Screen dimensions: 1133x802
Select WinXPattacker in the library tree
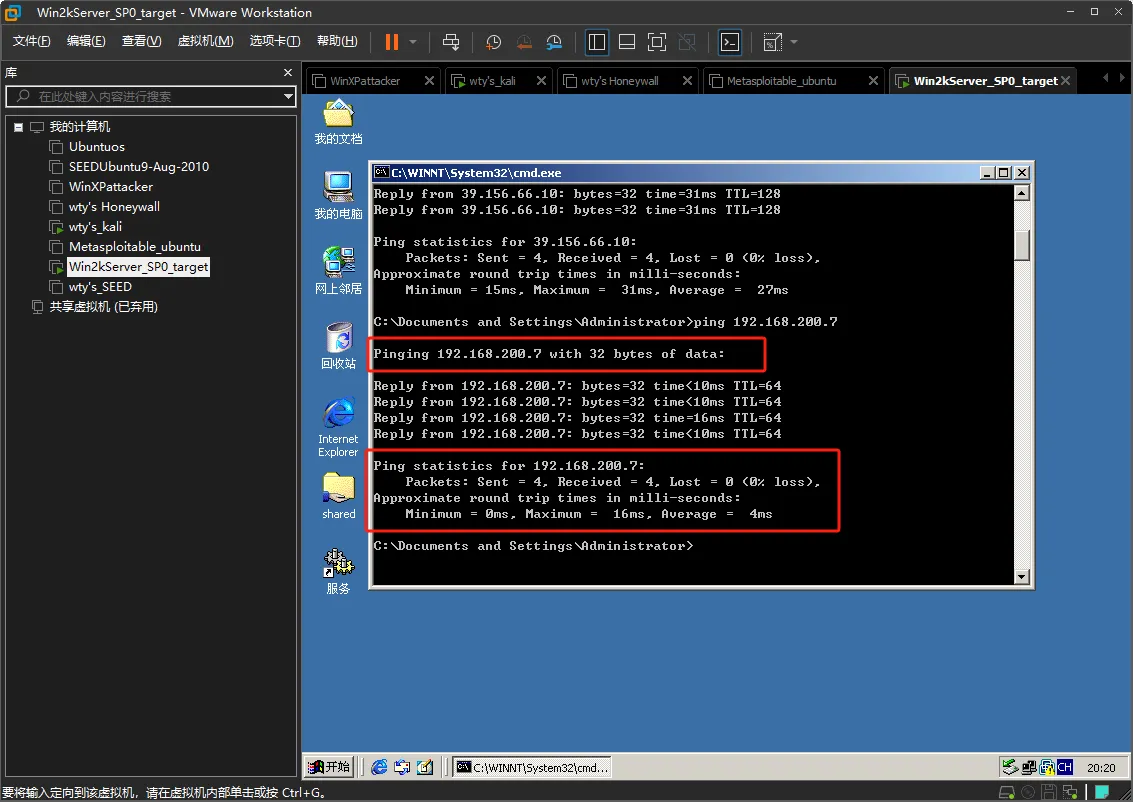coord(111,186)
